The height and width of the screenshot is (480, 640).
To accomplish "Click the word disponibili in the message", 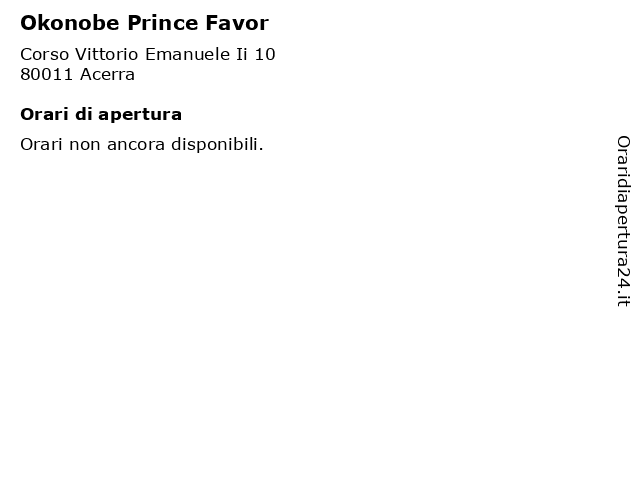I will coord(217,145).
